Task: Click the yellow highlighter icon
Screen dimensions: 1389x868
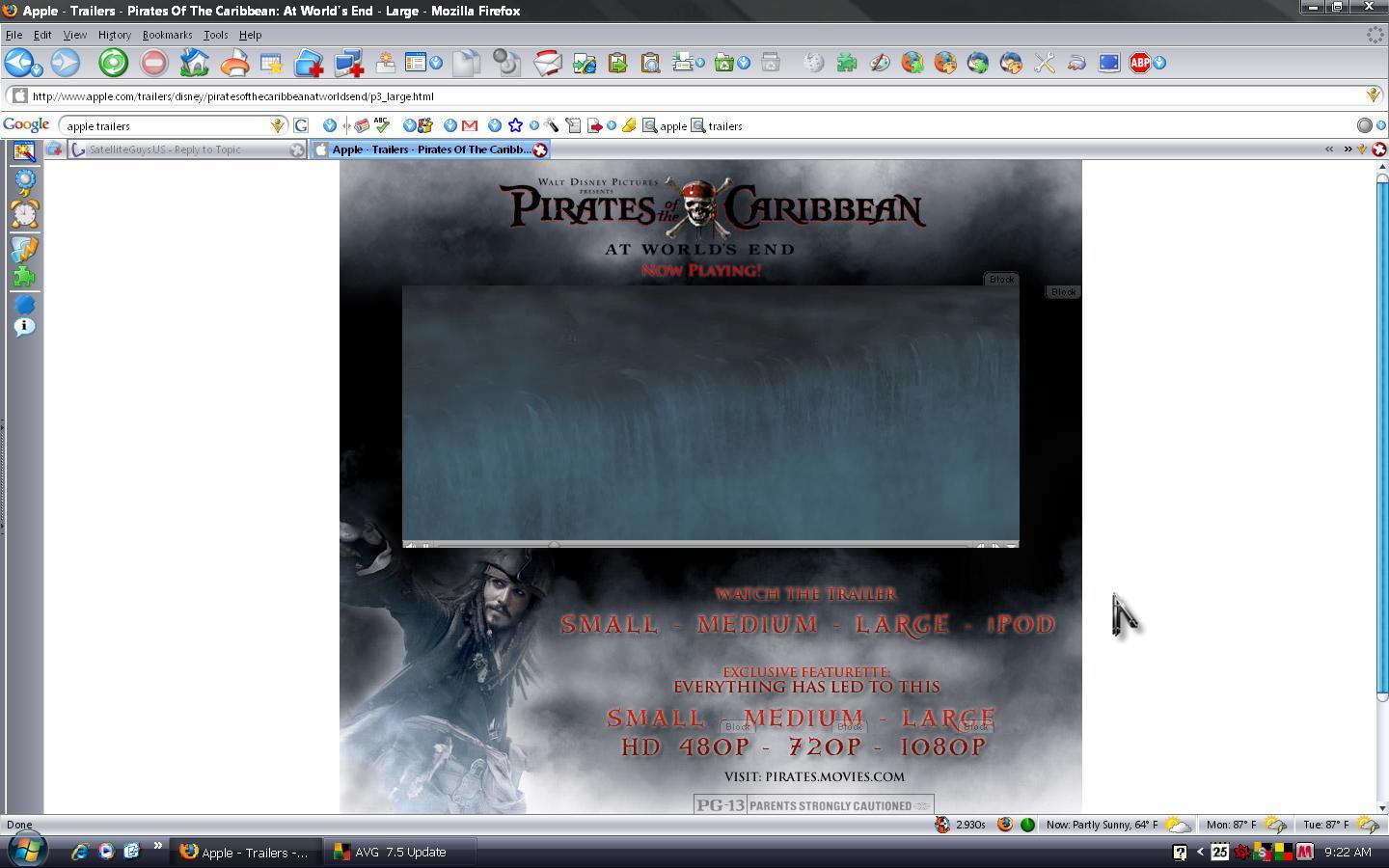Action: [x=629, y=125]
